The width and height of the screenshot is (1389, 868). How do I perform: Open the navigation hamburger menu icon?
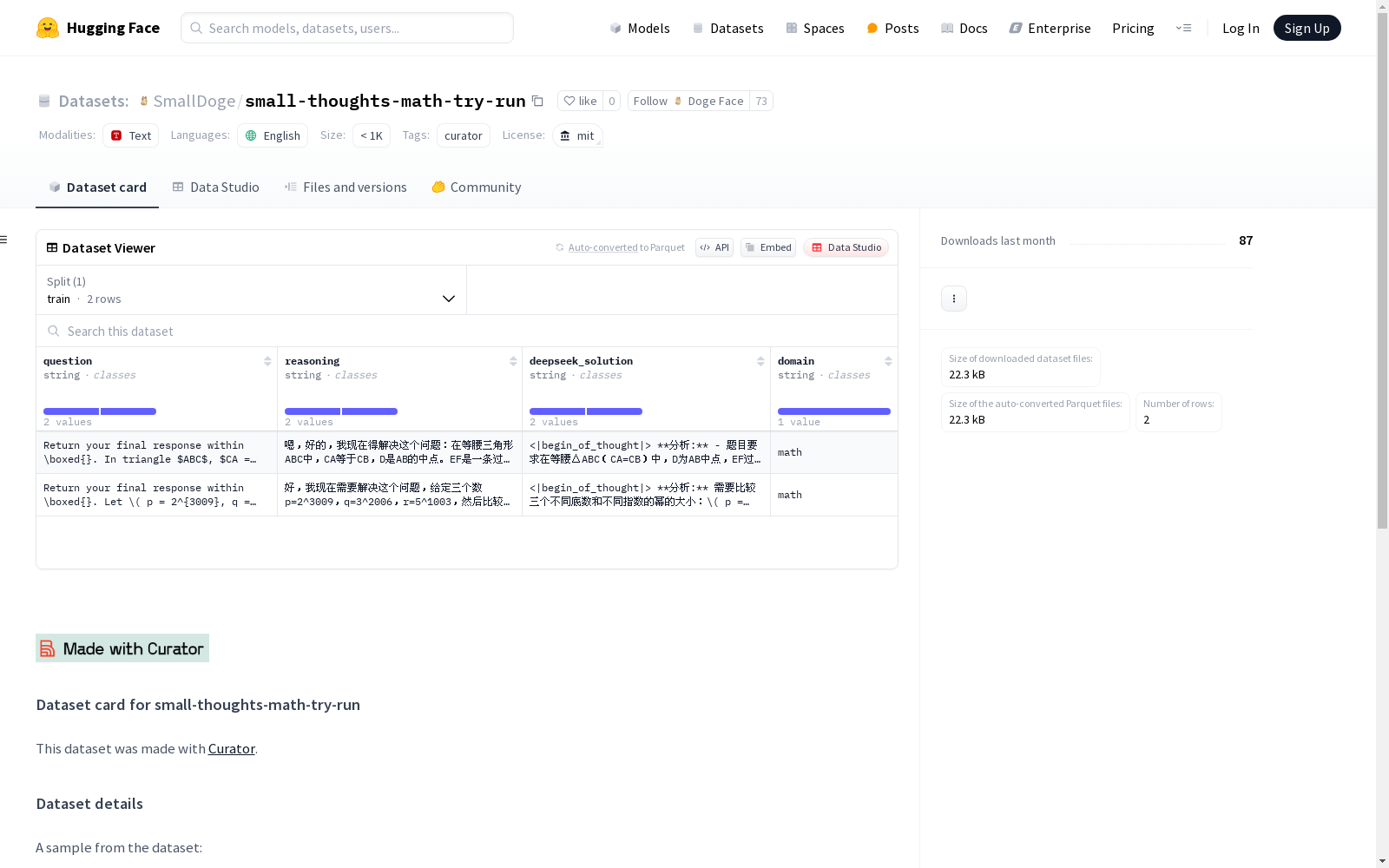coord(1184,28)
